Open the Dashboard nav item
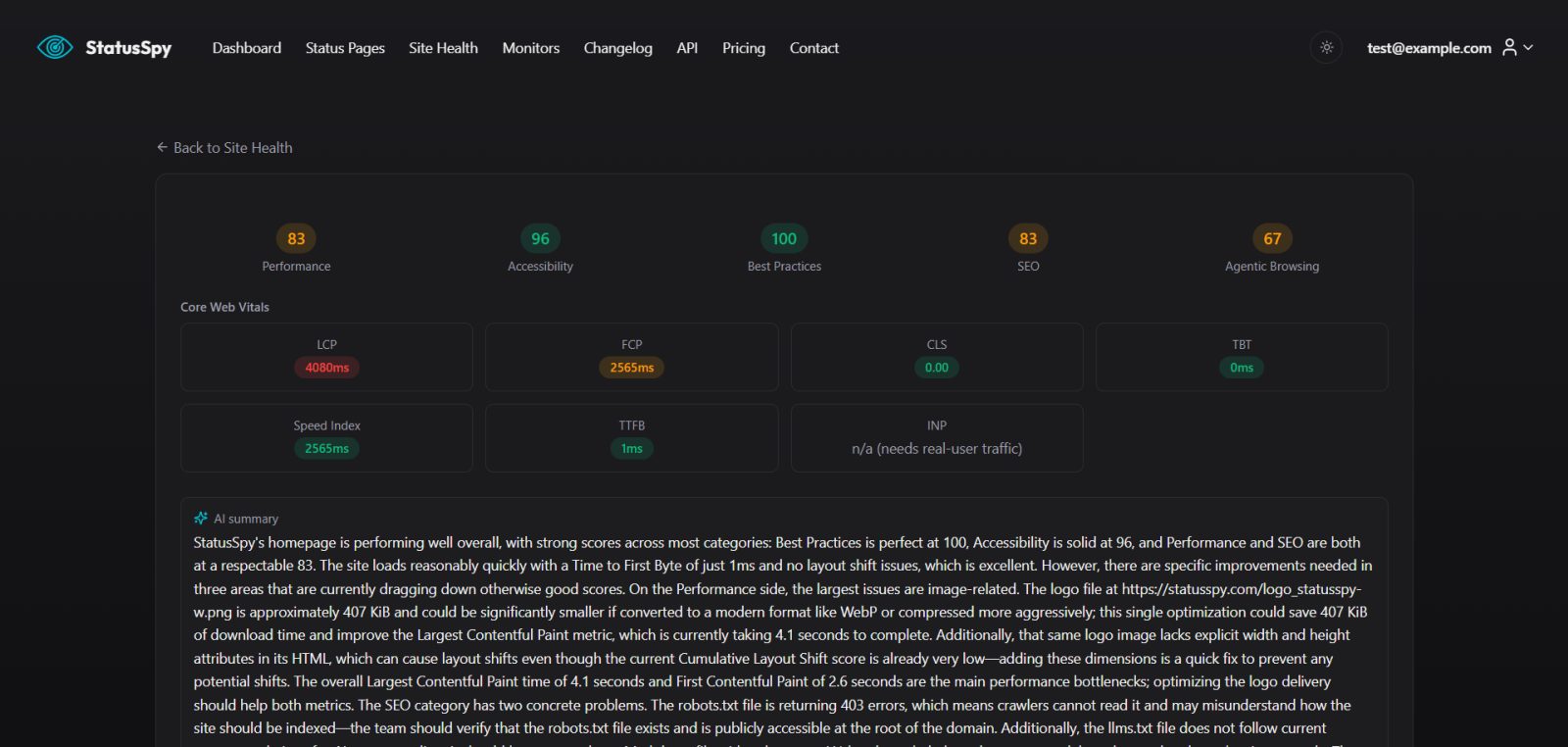Viewport: 1568px width, 747px height. click(x=247, y=48)
